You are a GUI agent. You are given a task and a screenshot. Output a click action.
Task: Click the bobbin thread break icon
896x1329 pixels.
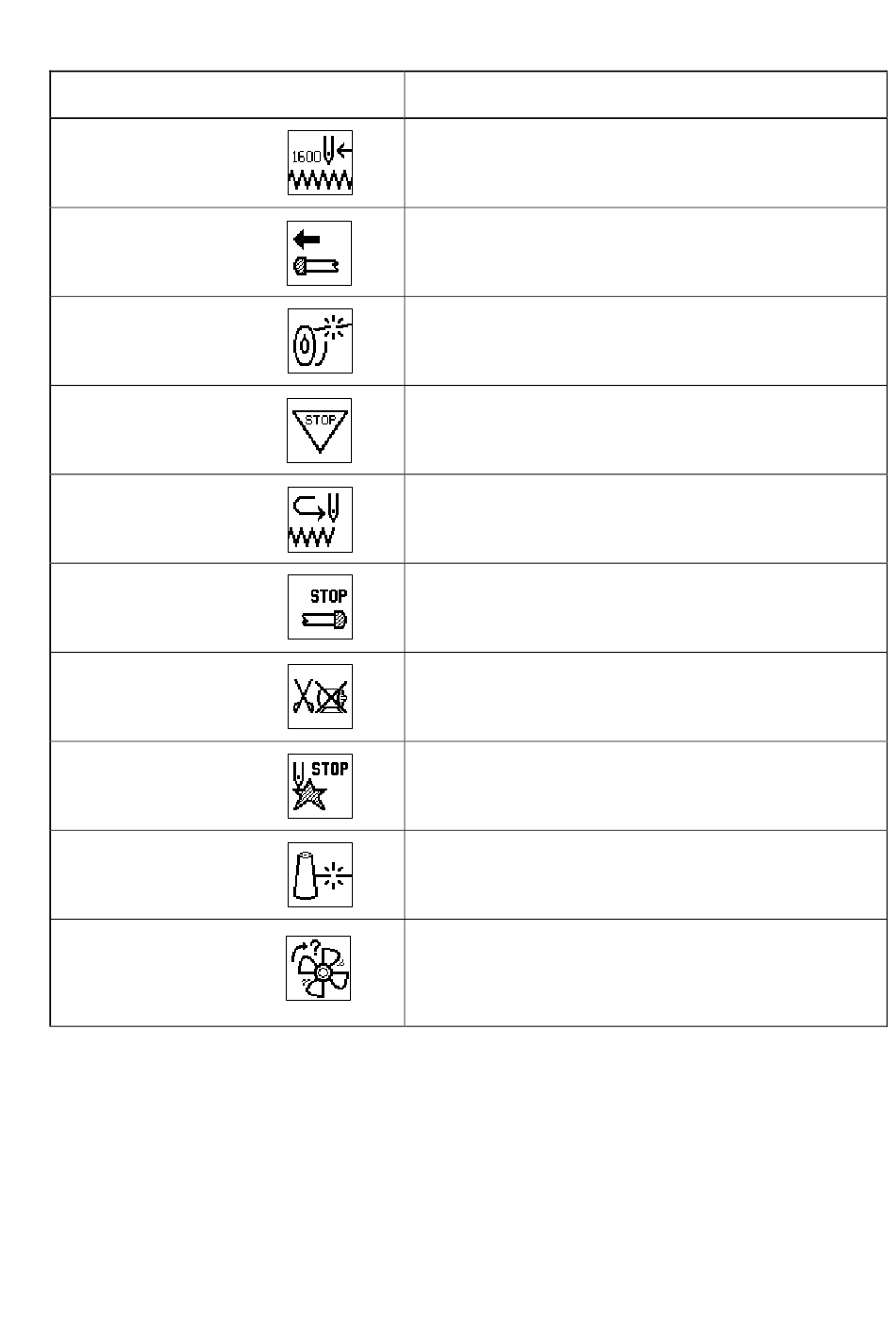[x=320, y=341]
